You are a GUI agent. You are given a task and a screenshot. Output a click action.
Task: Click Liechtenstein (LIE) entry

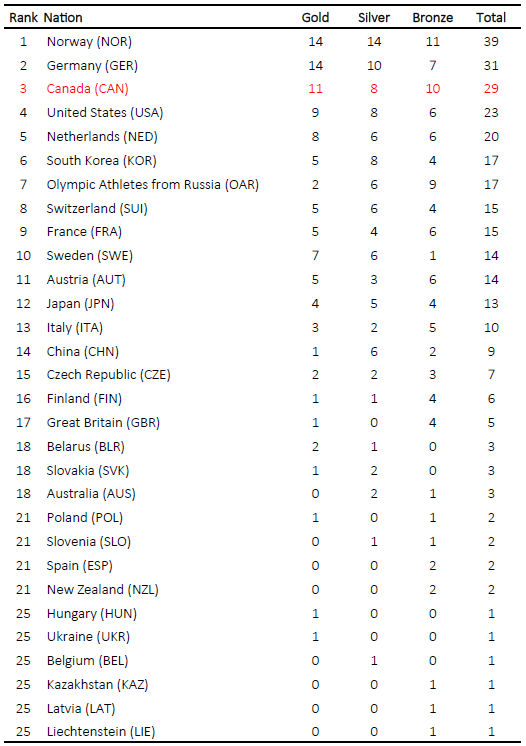101,732
